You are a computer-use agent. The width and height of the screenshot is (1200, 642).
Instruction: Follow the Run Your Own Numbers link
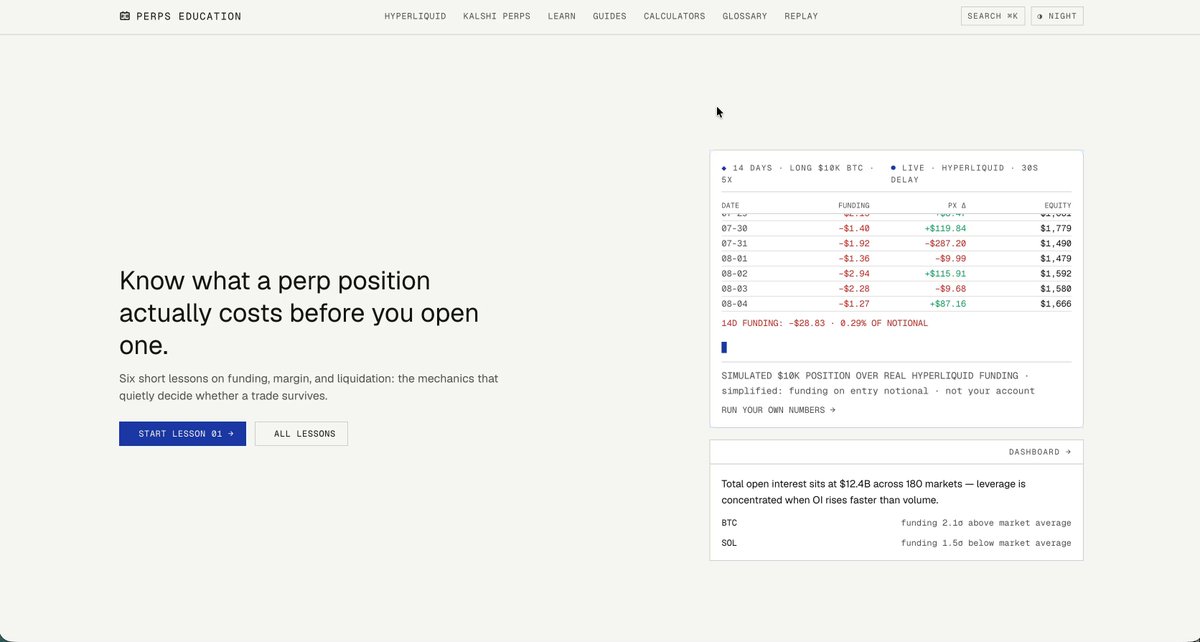pos(778,410)
